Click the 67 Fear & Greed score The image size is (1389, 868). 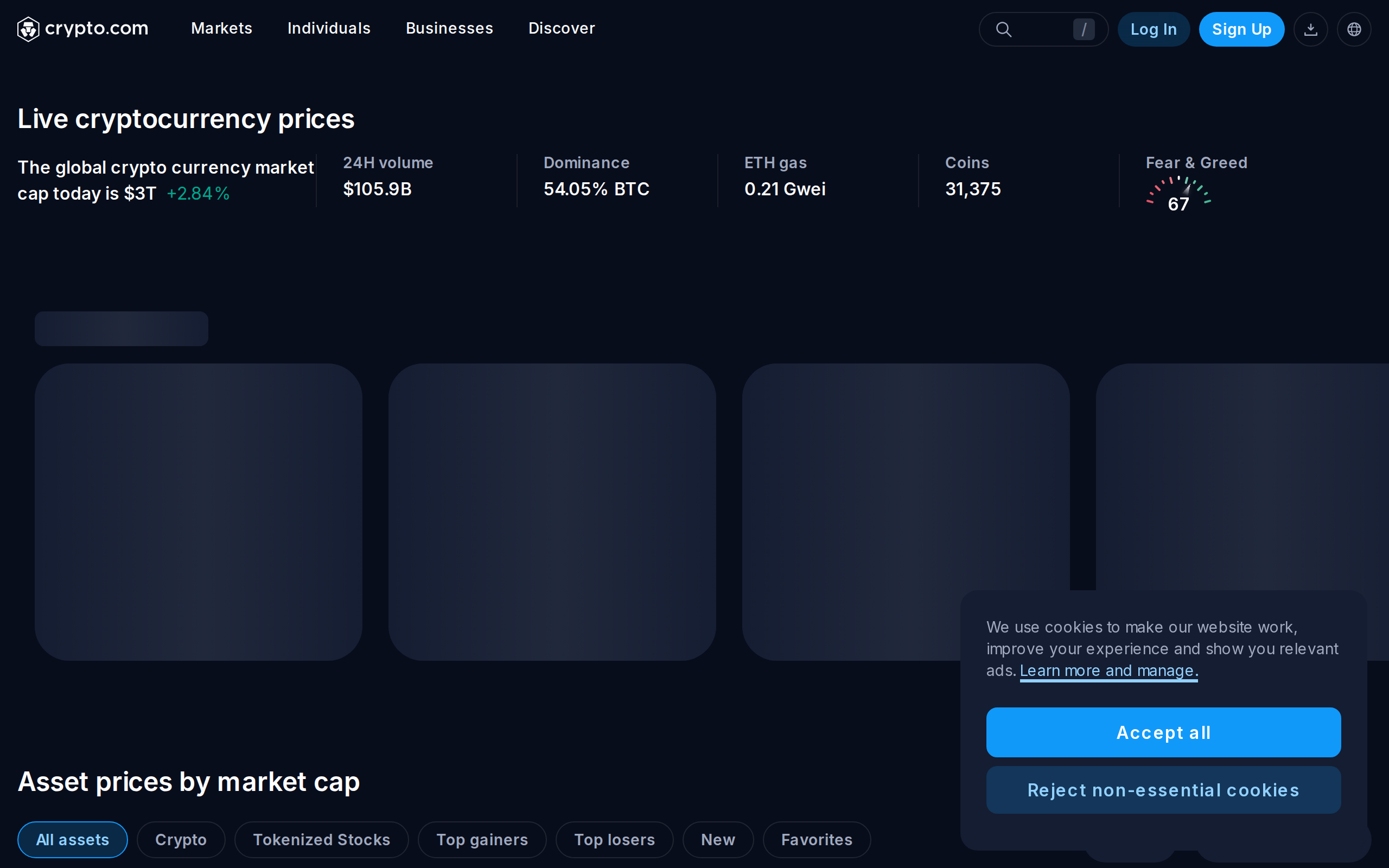(x=1178, y=204)
